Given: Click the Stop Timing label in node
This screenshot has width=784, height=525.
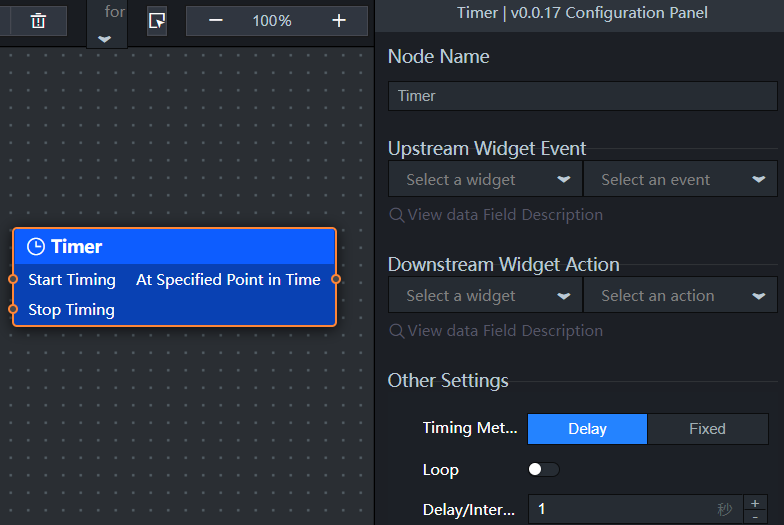Looking at the screenshot, I should (72, 310).
